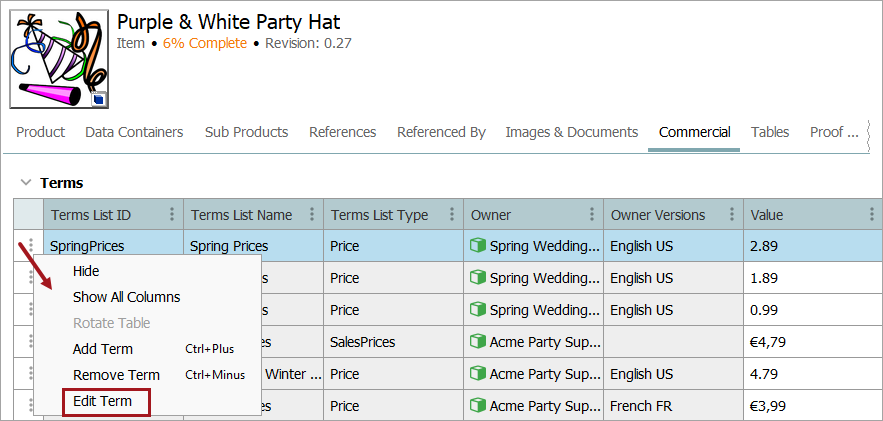
Task: Open Terms List Type column options menu
Action: [x=452, y=214]
